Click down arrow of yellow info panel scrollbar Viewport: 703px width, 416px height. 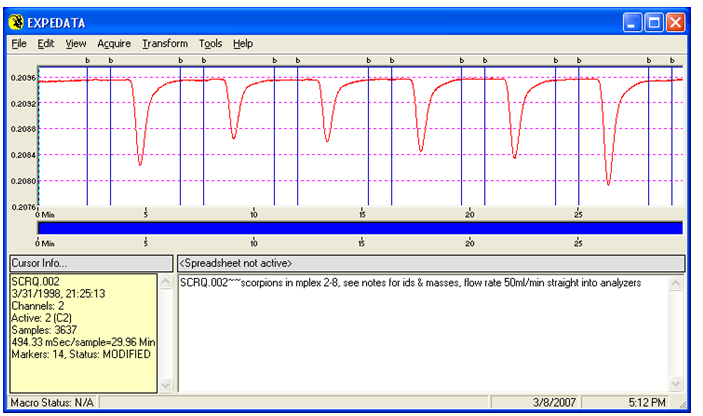point(164,383)
